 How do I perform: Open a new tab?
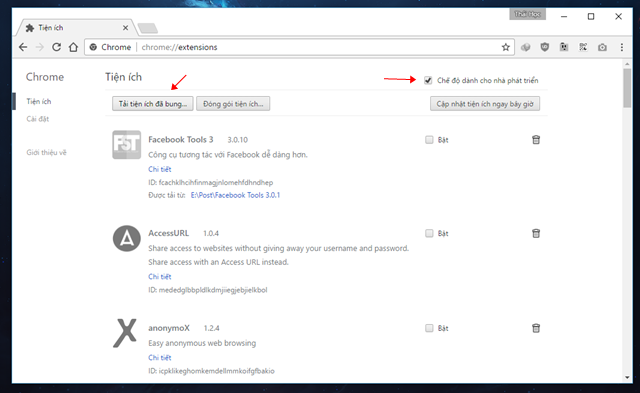147,28
